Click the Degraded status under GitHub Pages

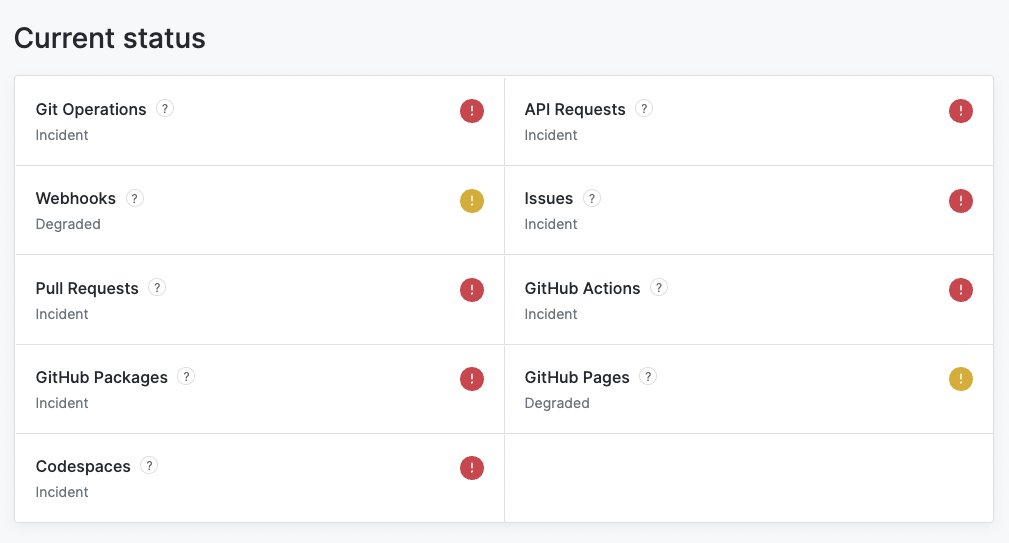(x=557, y=403)
